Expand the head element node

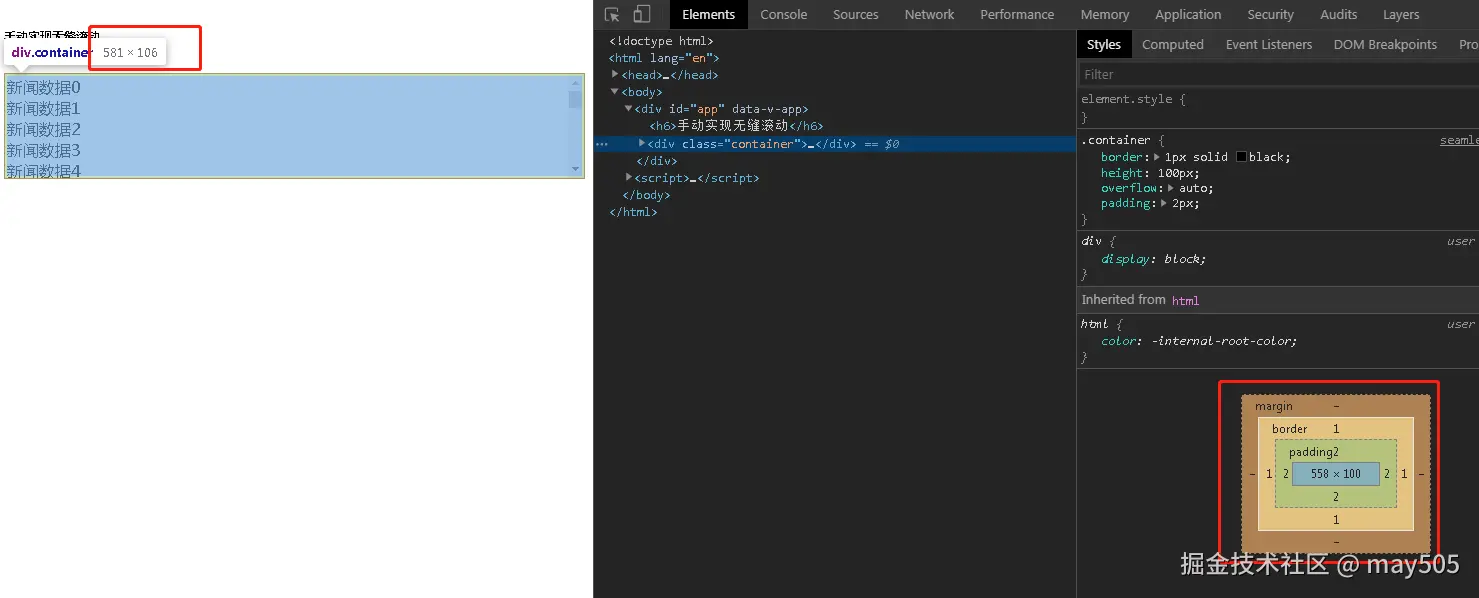(616, 74)
